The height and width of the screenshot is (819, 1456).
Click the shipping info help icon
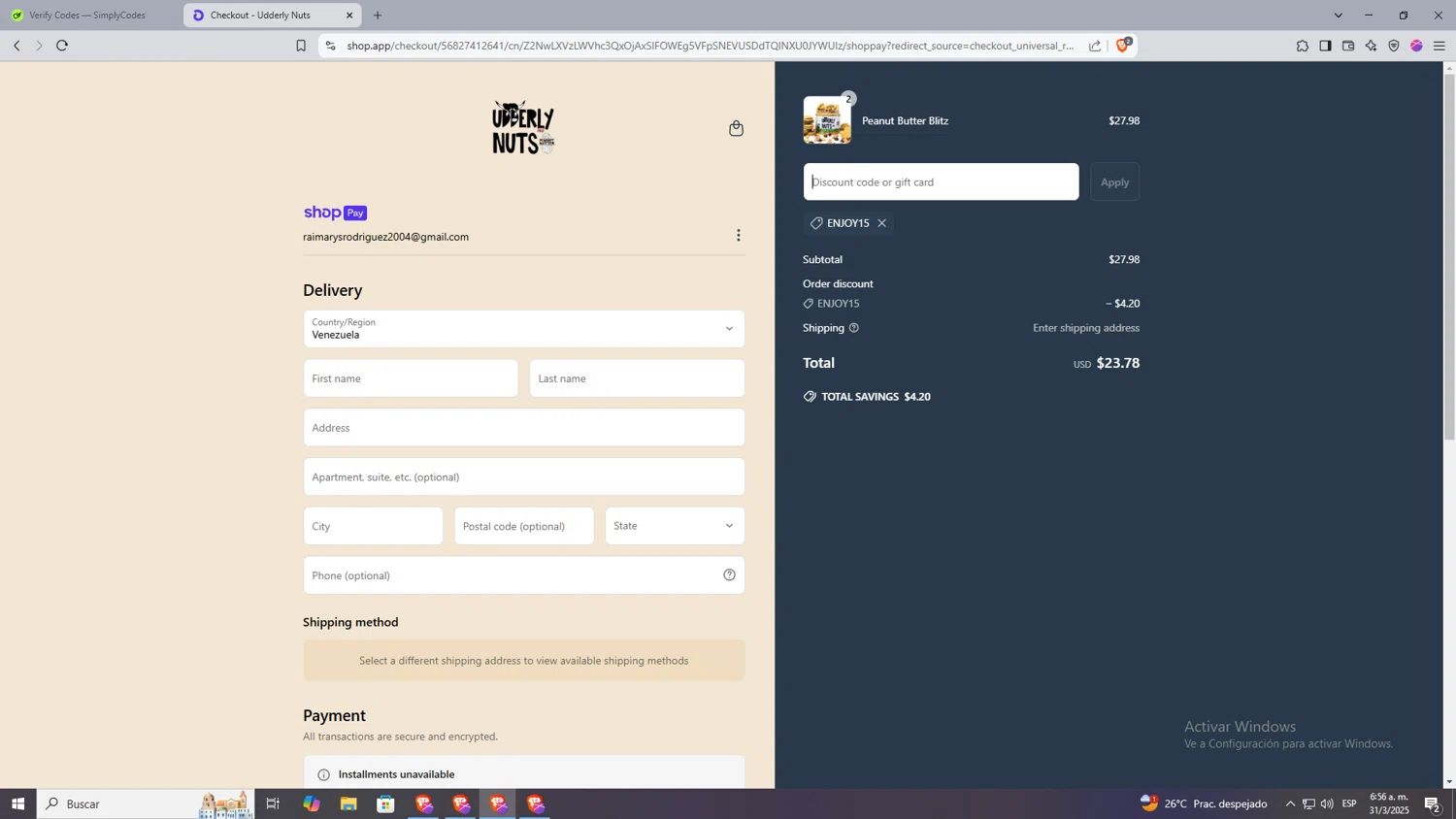(854, 328)
